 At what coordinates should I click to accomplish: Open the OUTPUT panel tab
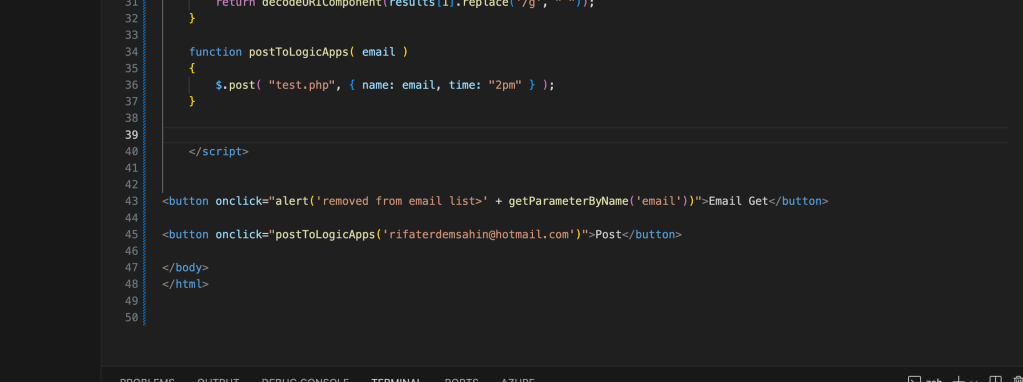(x=218, y=379)
